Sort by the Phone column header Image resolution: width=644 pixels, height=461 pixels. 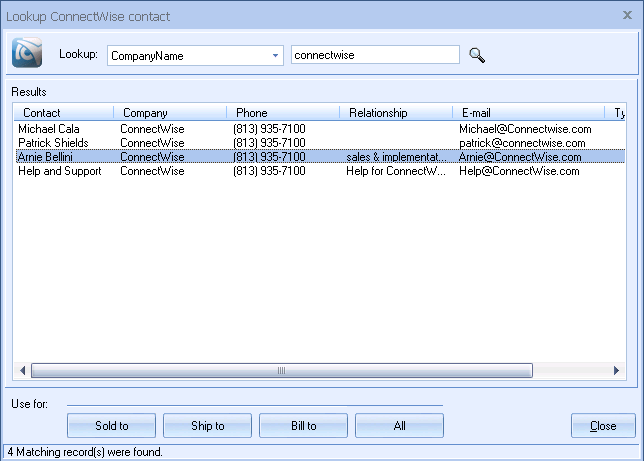click(x=283, y=113)
